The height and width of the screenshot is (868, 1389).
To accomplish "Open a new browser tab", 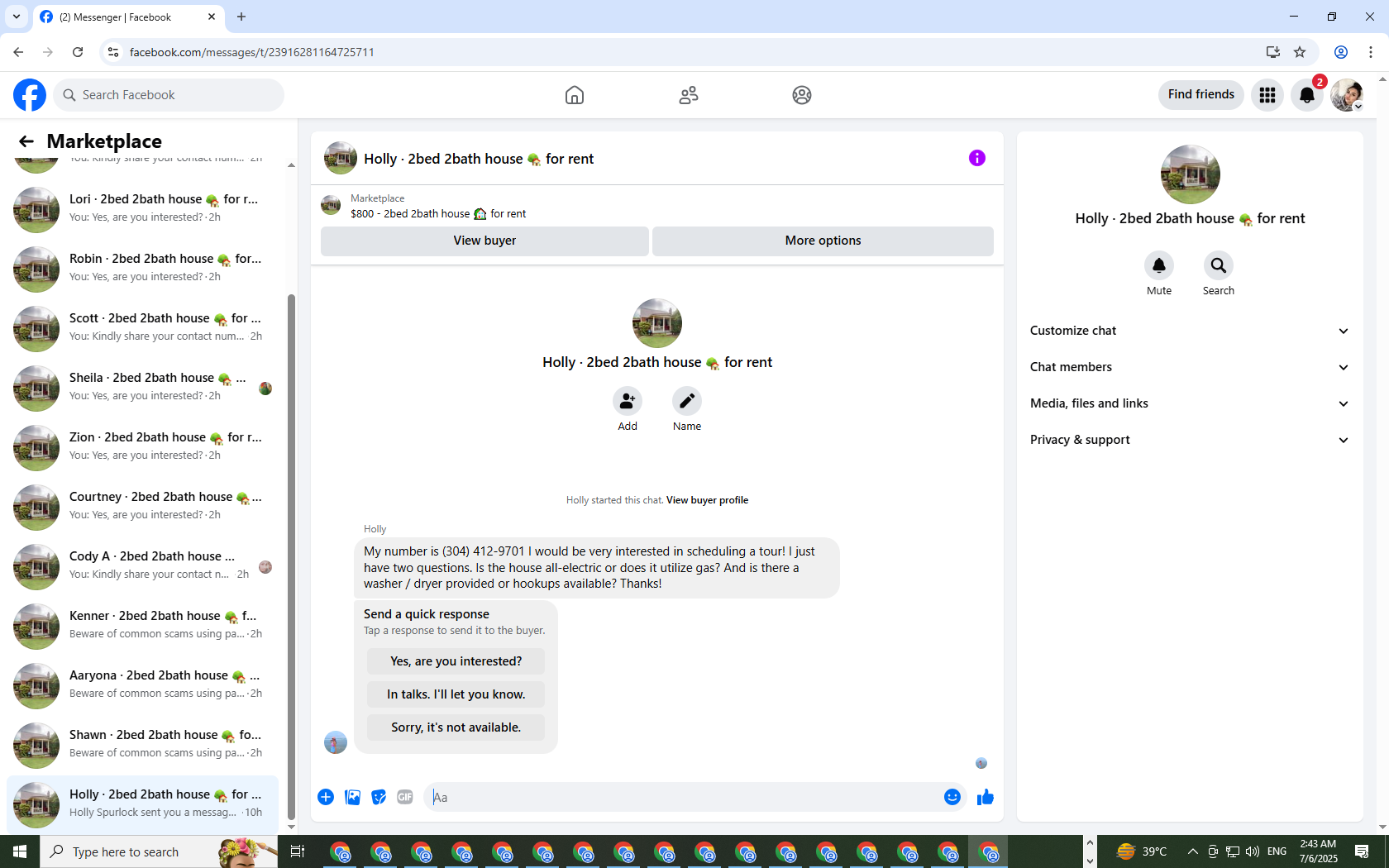I will click(x=241, y=17).
